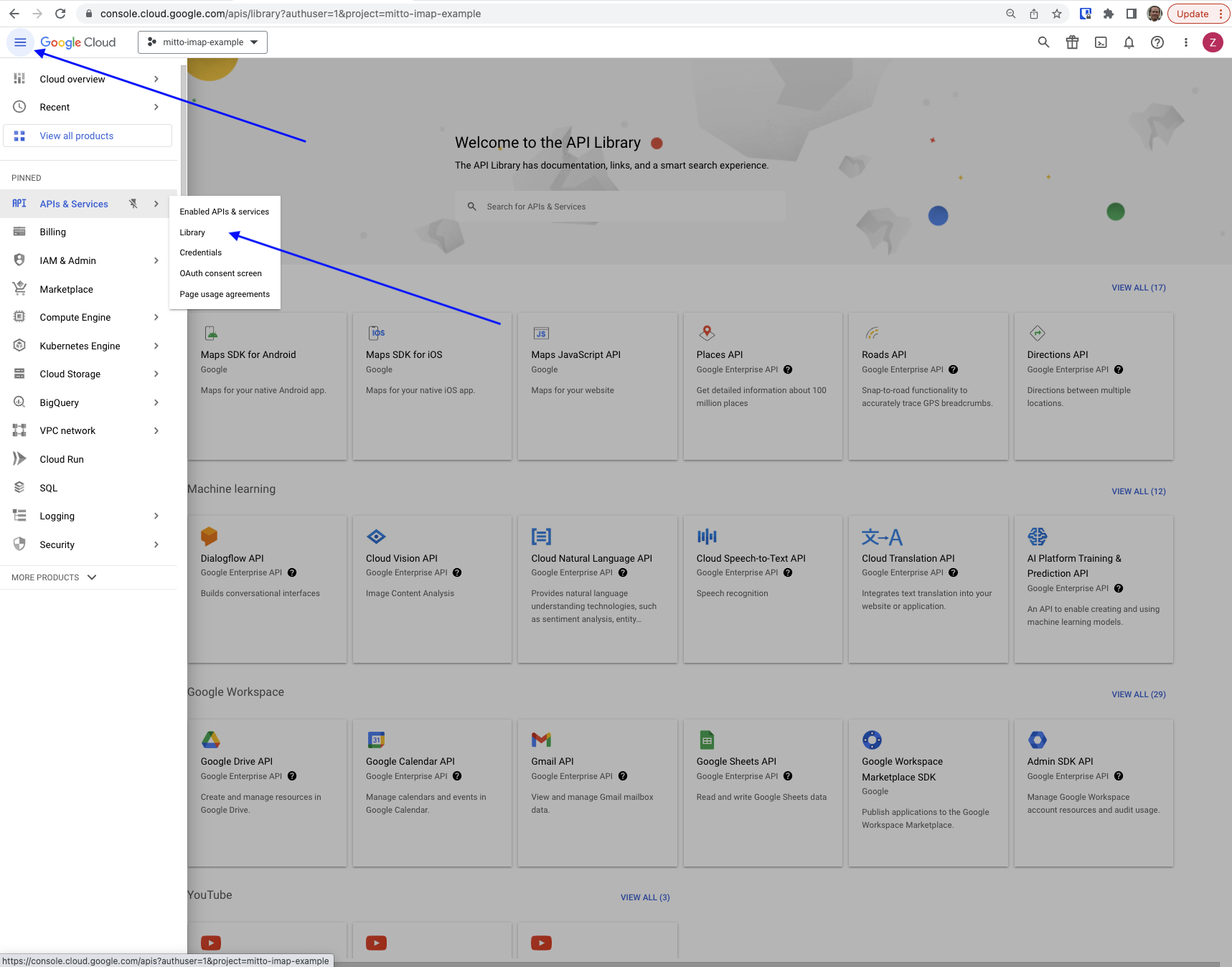Open the console search icon
Screen dimensions: 1232x967
(1043, 42)
